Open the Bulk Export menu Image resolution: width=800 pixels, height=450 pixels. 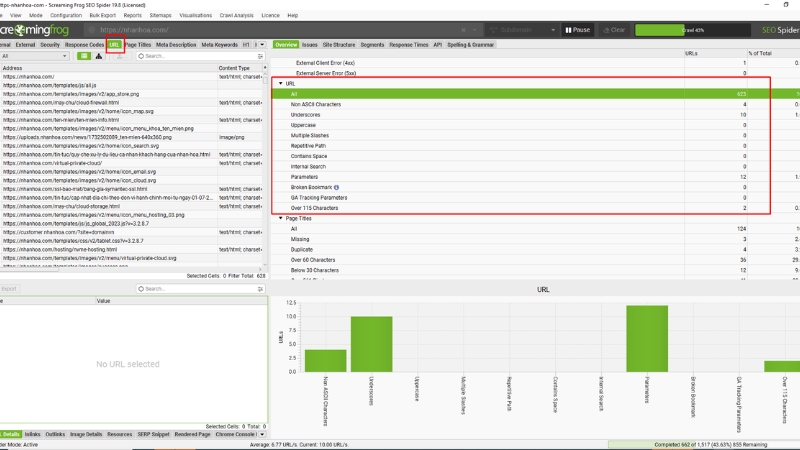click(103, 15)
